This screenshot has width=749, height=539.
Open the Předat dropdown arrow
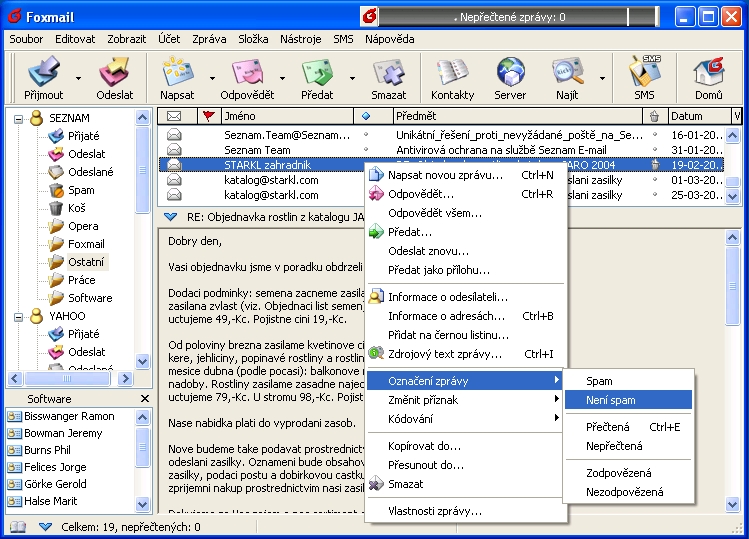coord(352,78)
